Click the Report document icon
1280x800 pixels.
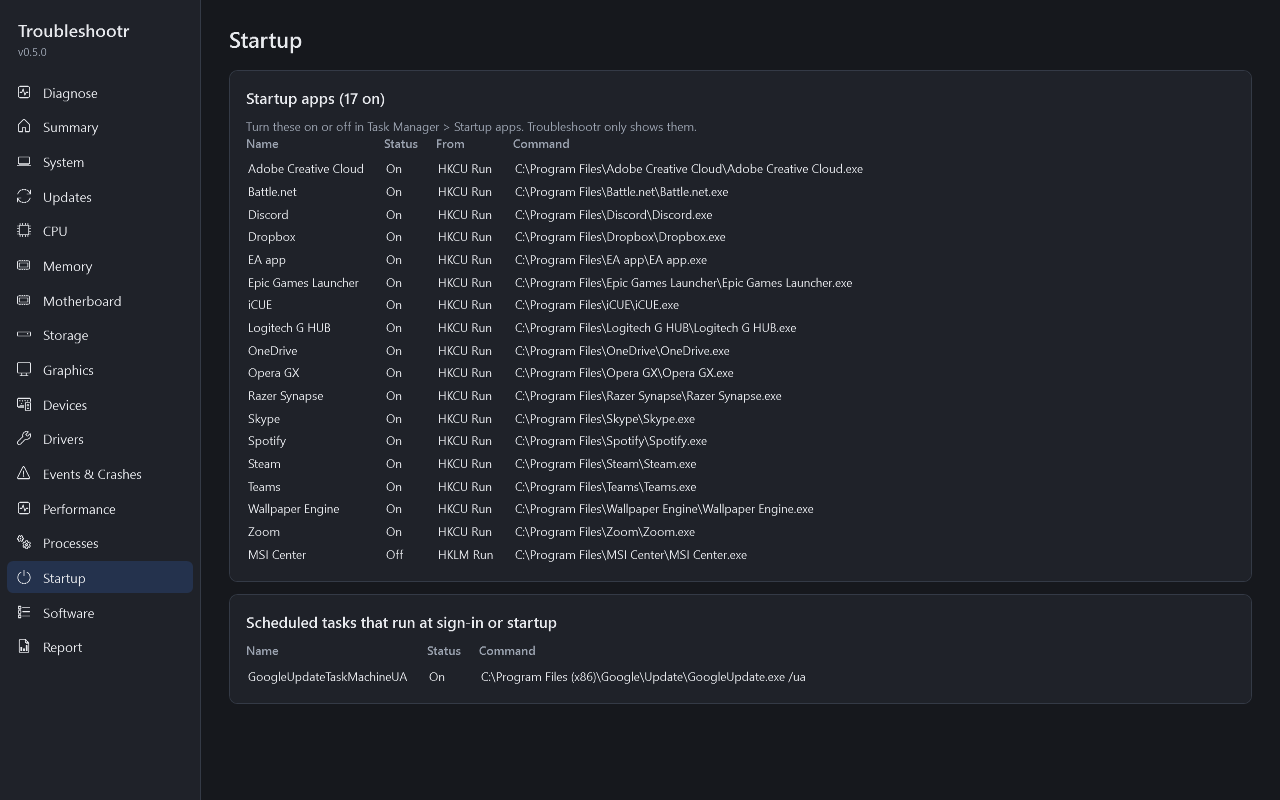[24, 647]
